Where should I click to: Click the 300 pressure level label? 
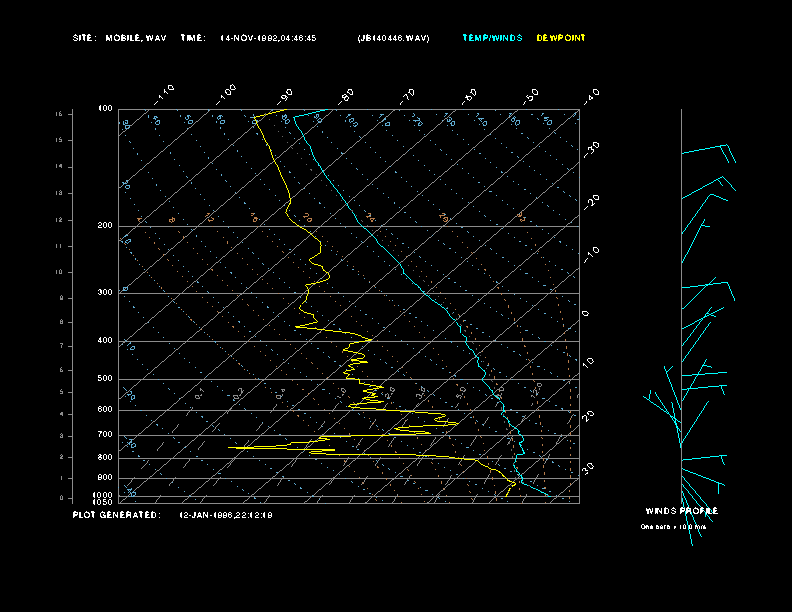point(105,292)
